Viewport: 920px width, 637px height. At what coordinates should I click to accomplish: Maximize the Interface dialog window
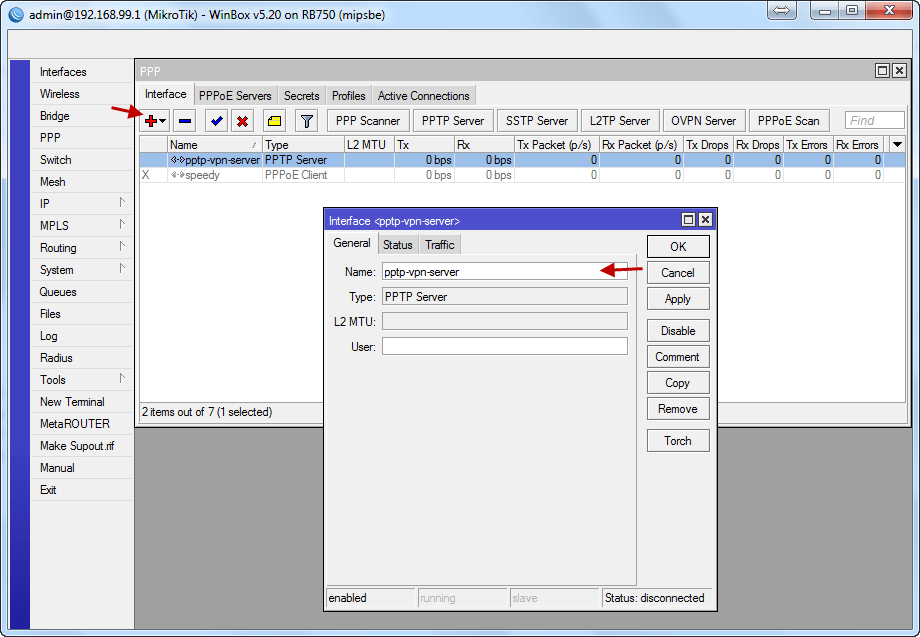688,220
